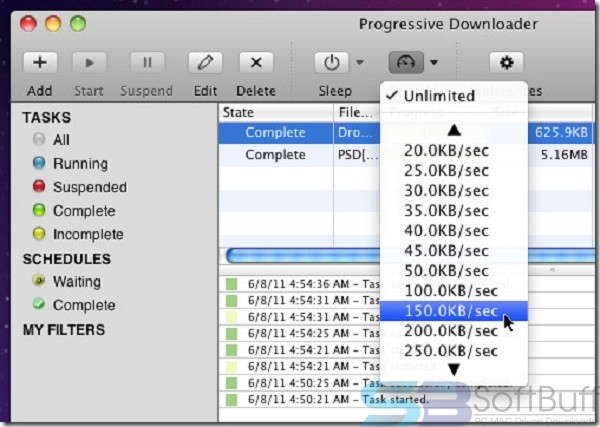
Task: Choose 50.0KB/sec speed limit
Action: pyautogui.click(x=454, y=271)
